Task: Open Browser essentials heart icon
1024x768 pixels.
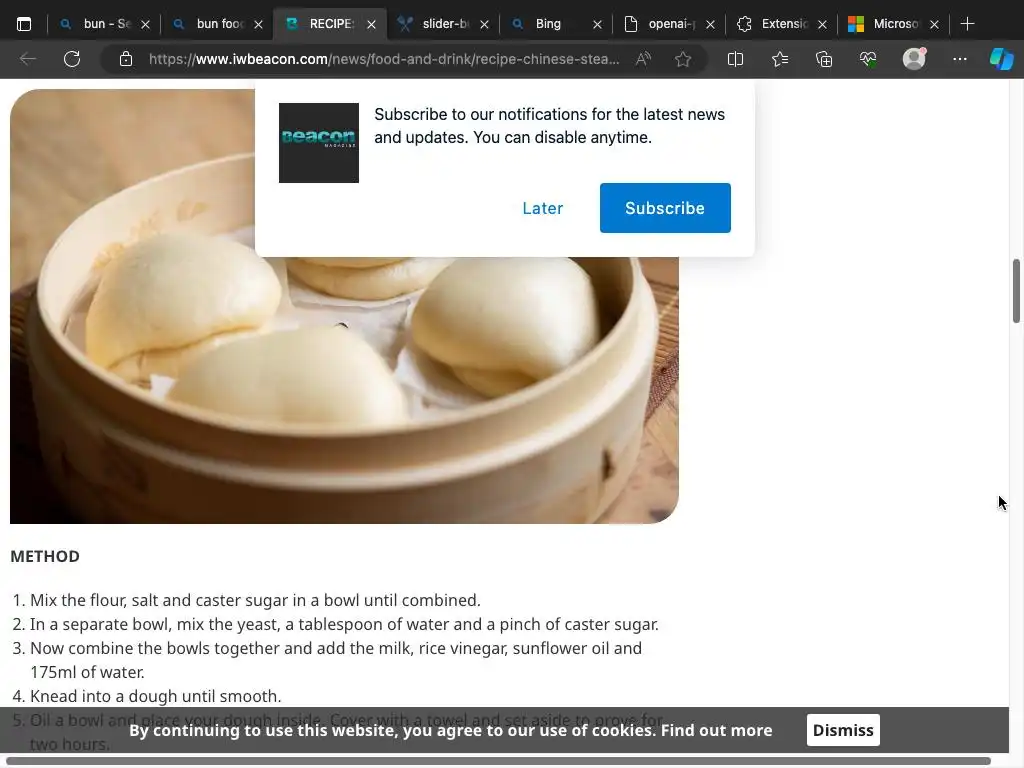Action: pos(868,59)
